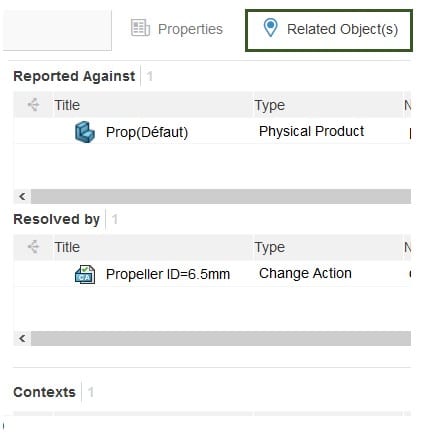This screenshot has width=426, height=434.
Task: Click the tree structure icon in Reported Against header
Action: coord(33,105)
